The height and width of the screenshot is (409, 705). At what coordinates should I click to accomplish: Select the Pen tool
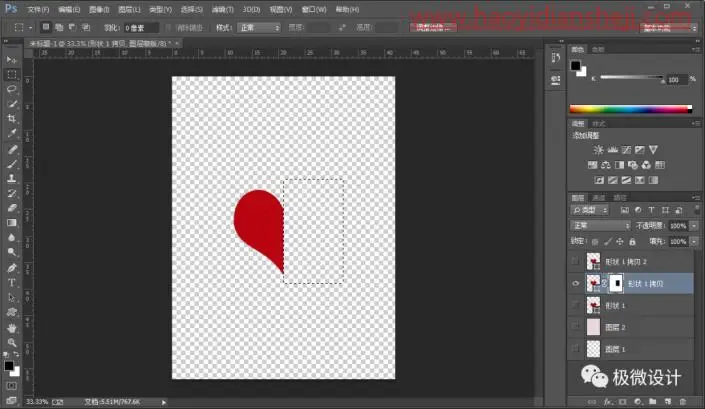pos(12,268)
